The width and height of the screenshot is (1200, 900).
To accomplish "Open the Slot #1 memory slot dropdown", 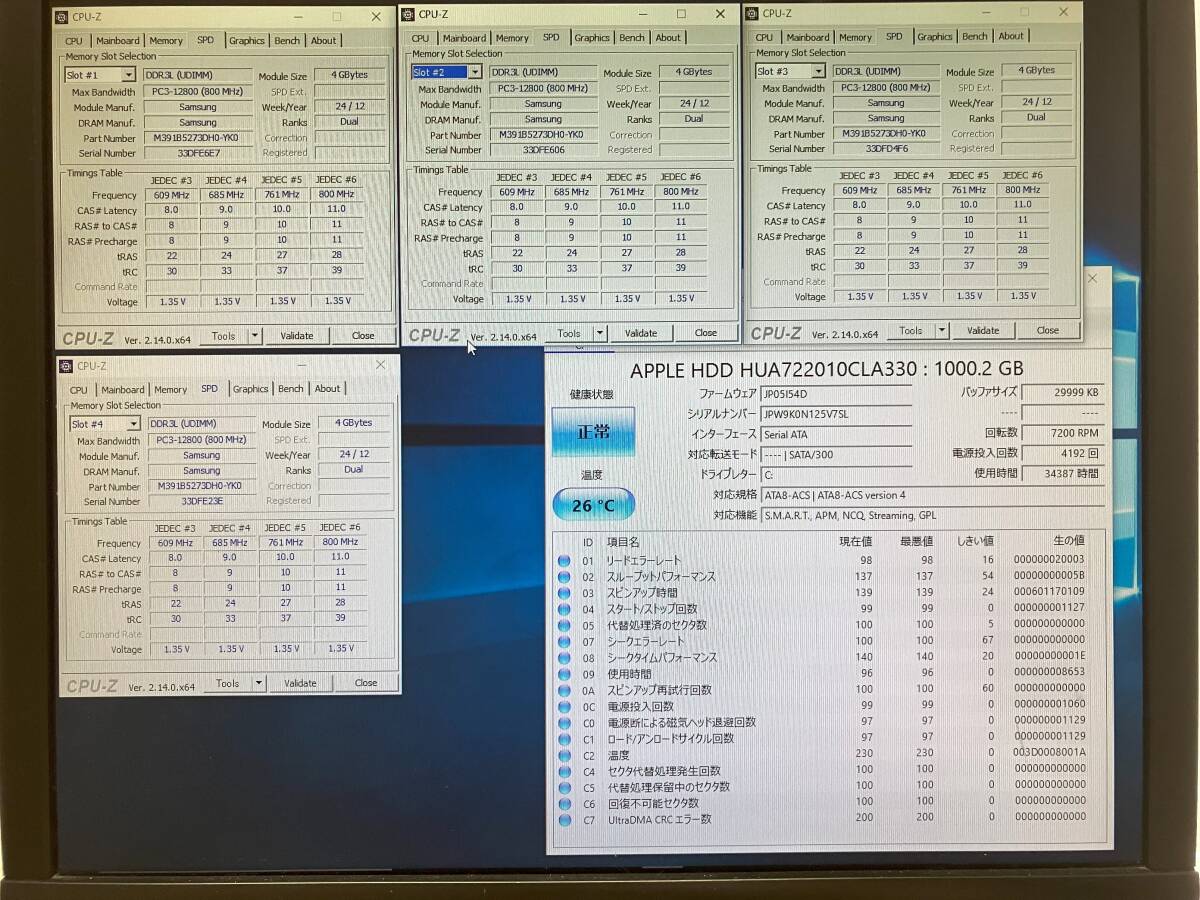I will click(128, 75).
